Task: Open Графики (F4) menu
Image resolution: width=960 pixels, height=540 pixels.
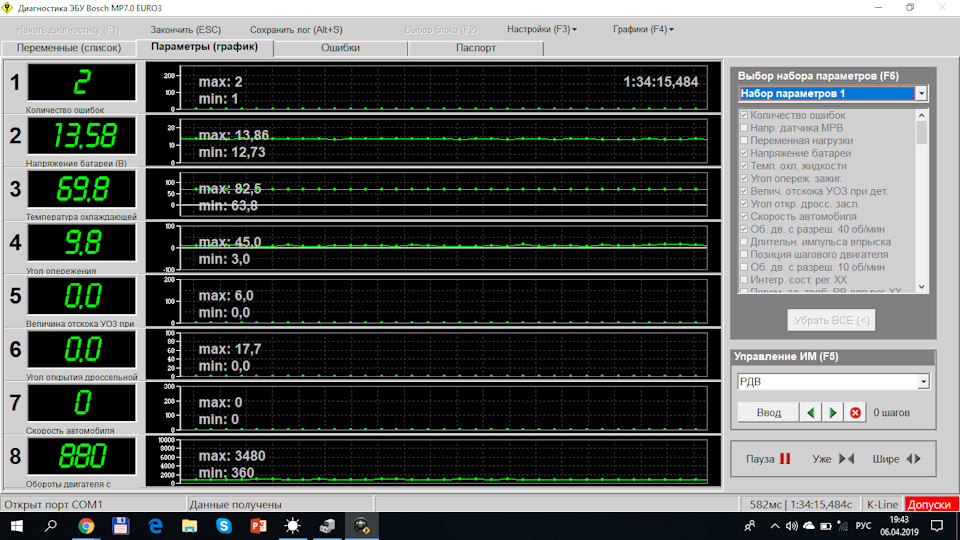Action: (x=643, y=29)
